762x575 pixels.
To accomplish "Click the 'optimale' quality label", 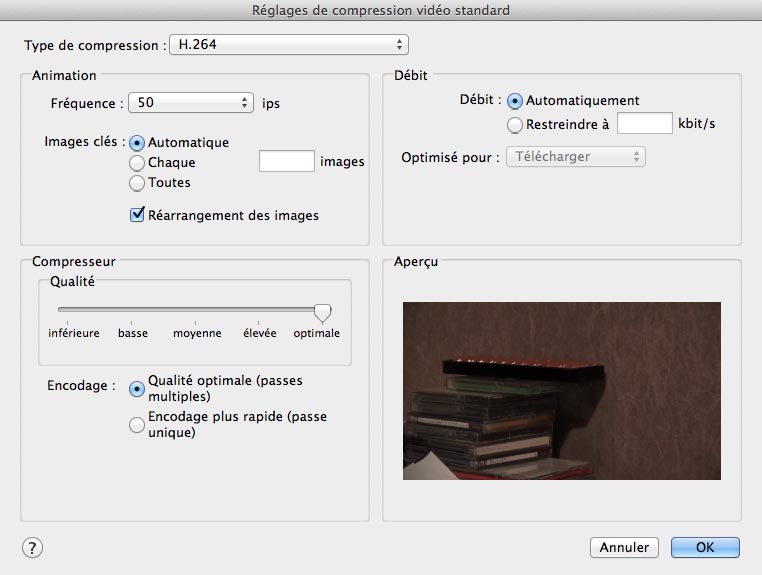I will [x=316, y=333].
